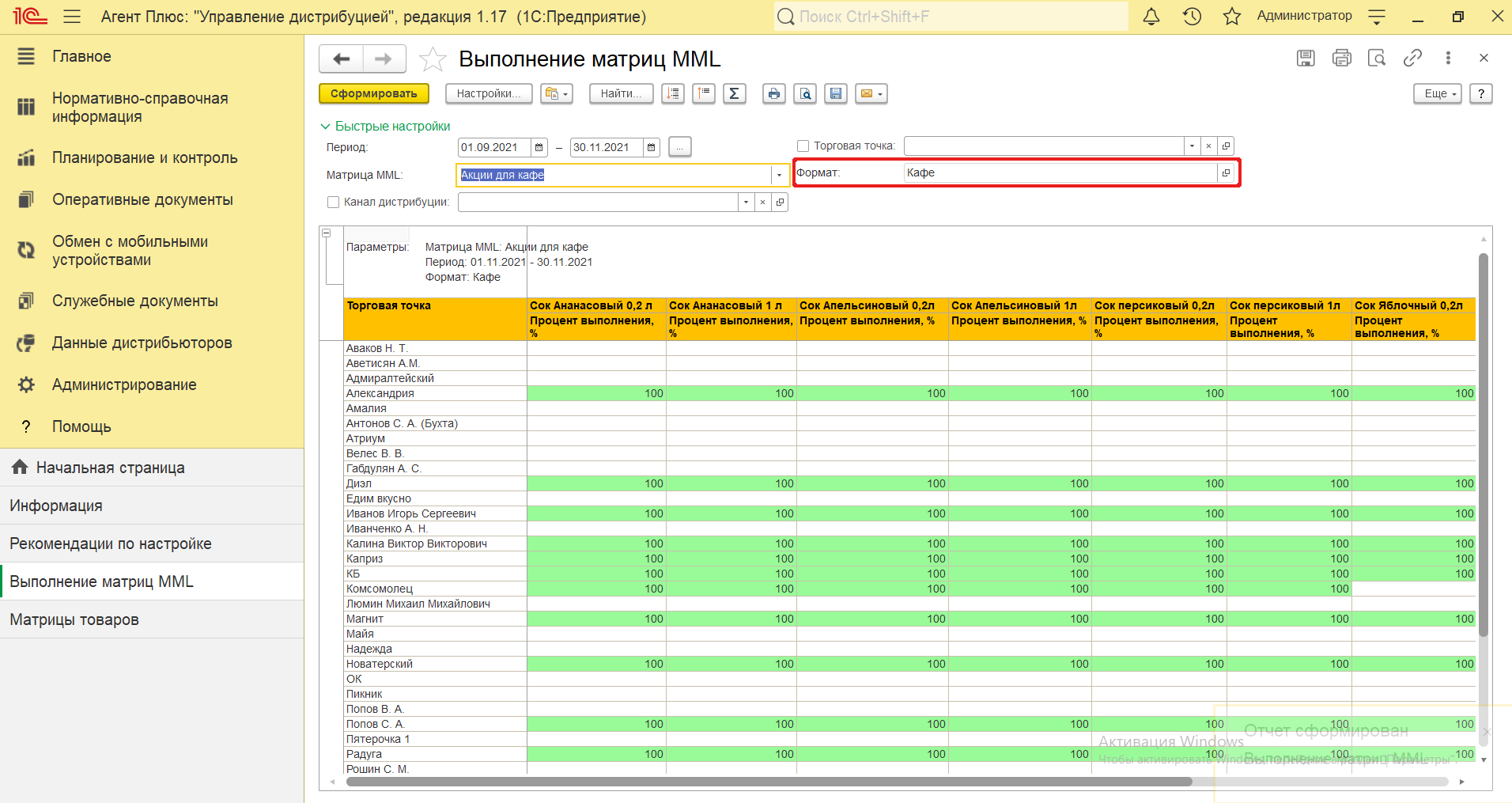Image resolution: width=1512 pixels, height=803 pixels.
Task: Open the Еще dropdown menu
Action: pyautogui.click(x=1438, y=93)
